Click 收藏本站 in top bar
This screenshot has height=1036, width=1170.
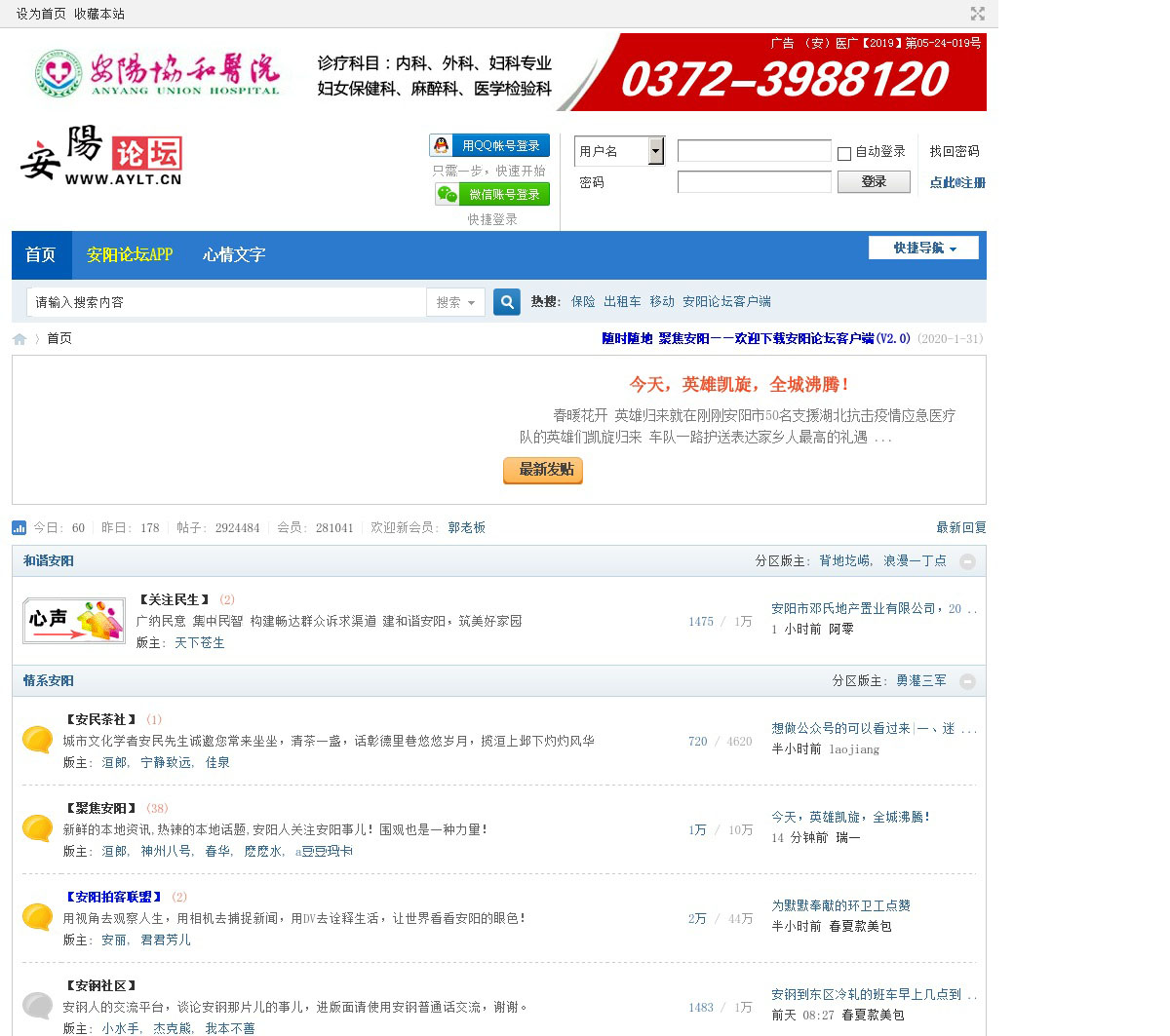tap(99, 14)
